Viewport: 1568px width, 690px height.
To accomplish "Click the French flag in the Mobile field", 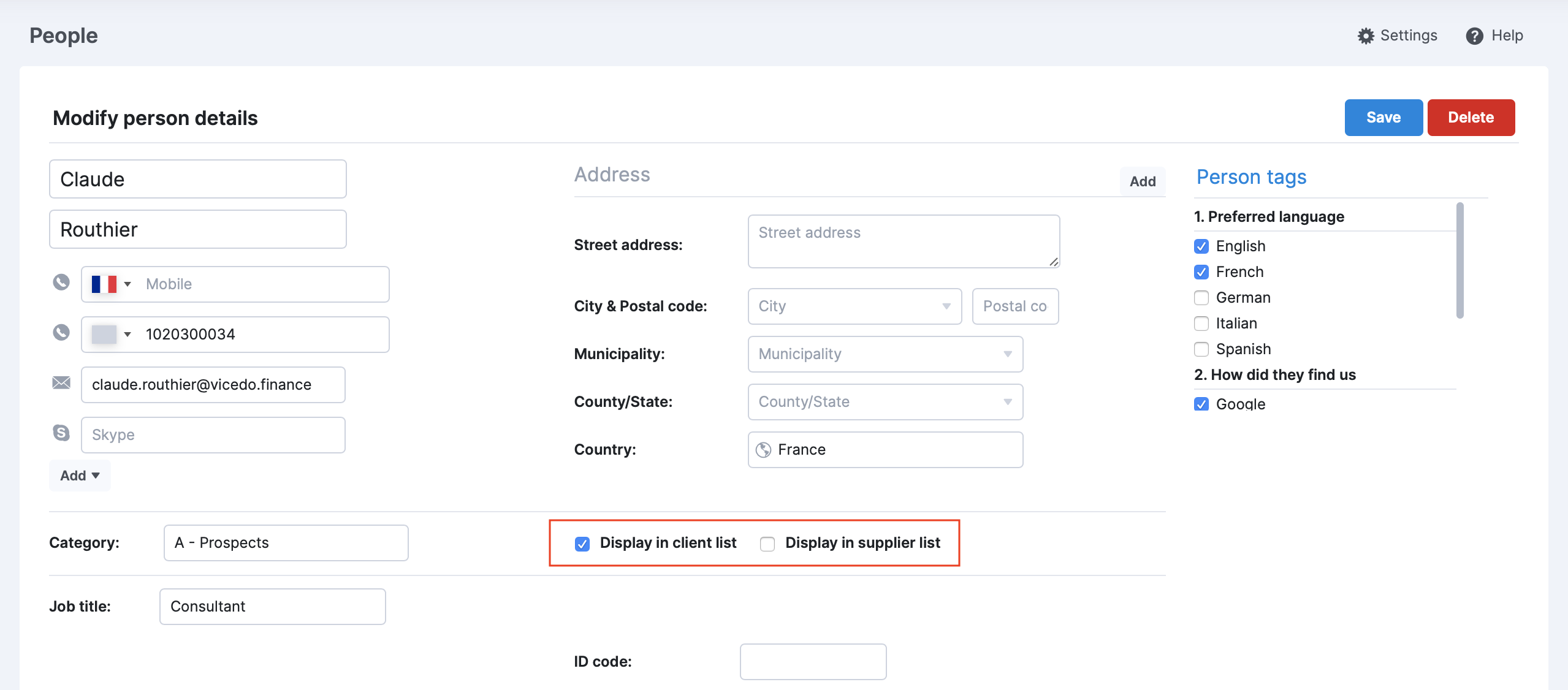I will click(x=104, y=284).
